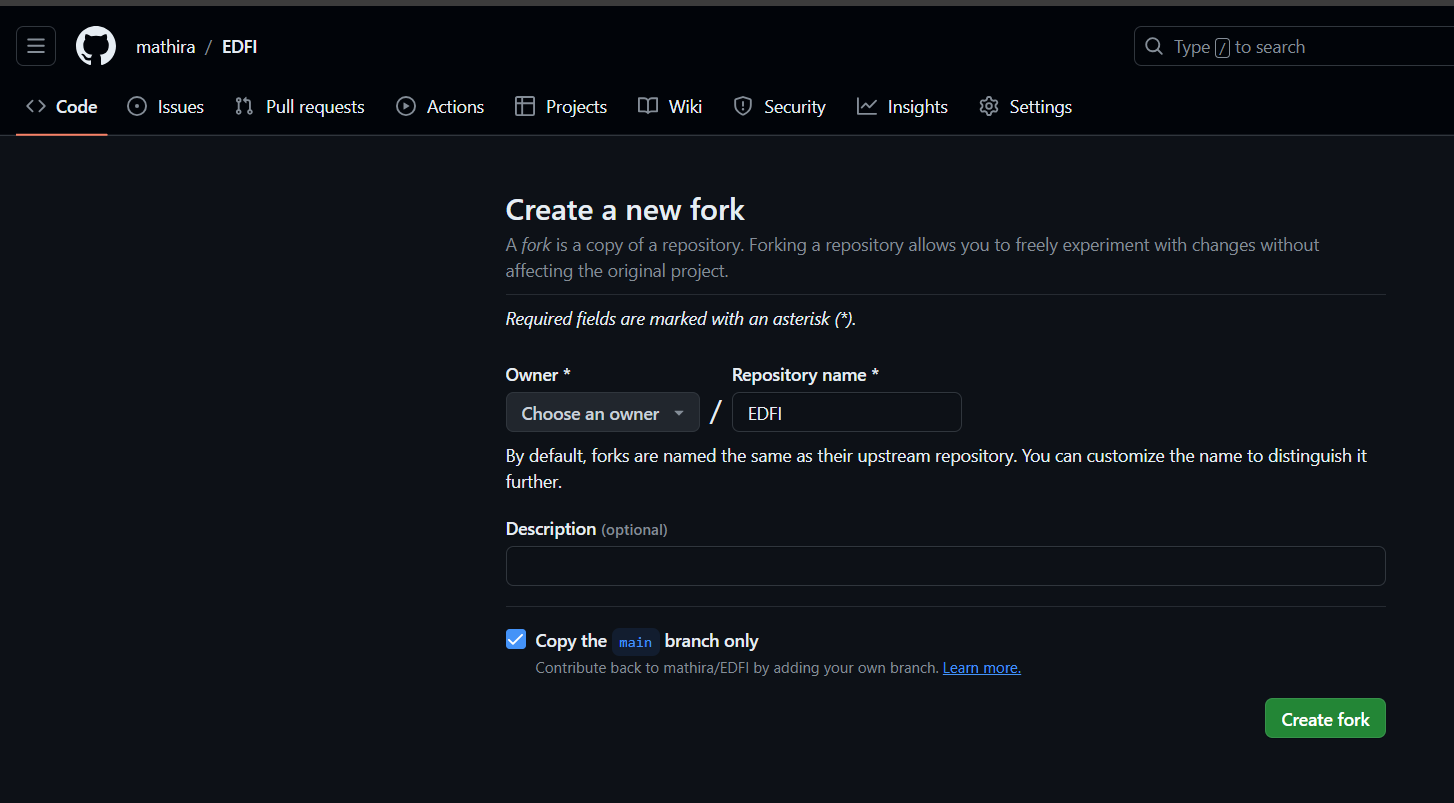
Task: Open the Insights tab label
Action: [x=918, y=107]
